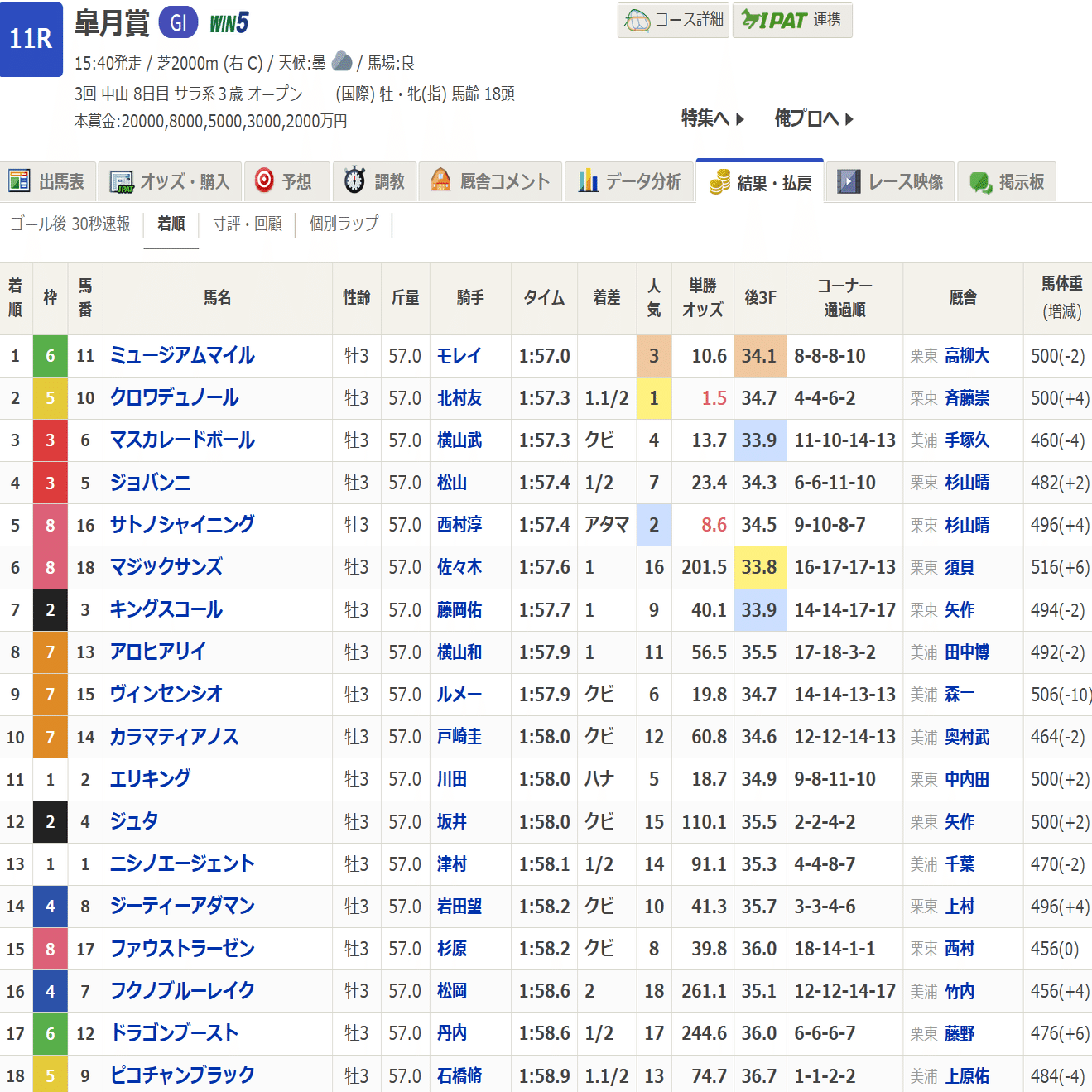Screen dimensions: 1092x1092
Task: Open jockey モレイ profile
Action: 459,356
